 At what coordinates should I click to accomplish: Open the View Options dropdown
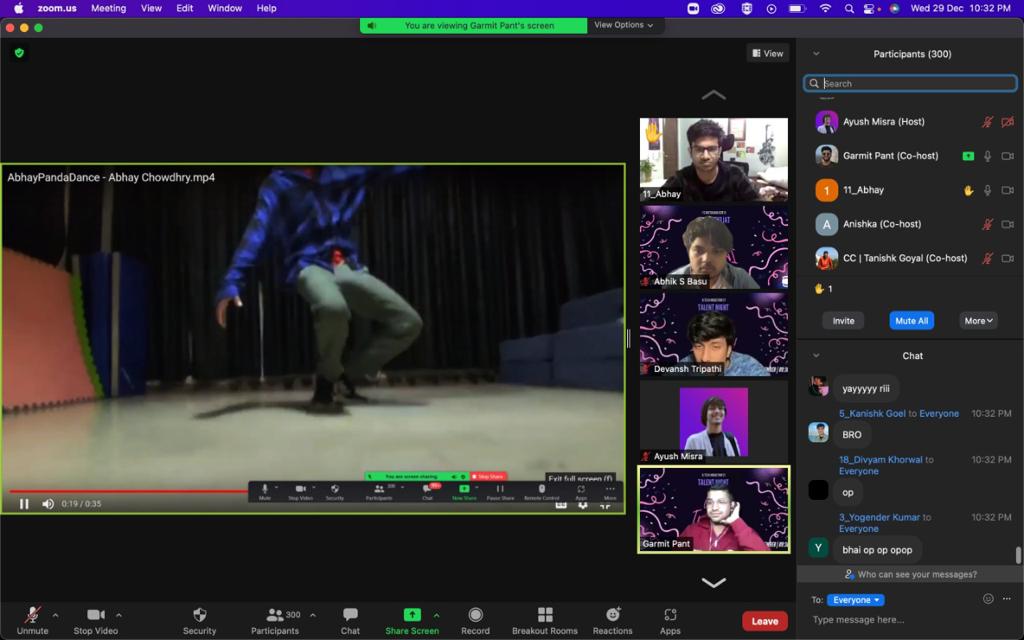[x=624, y=25]
